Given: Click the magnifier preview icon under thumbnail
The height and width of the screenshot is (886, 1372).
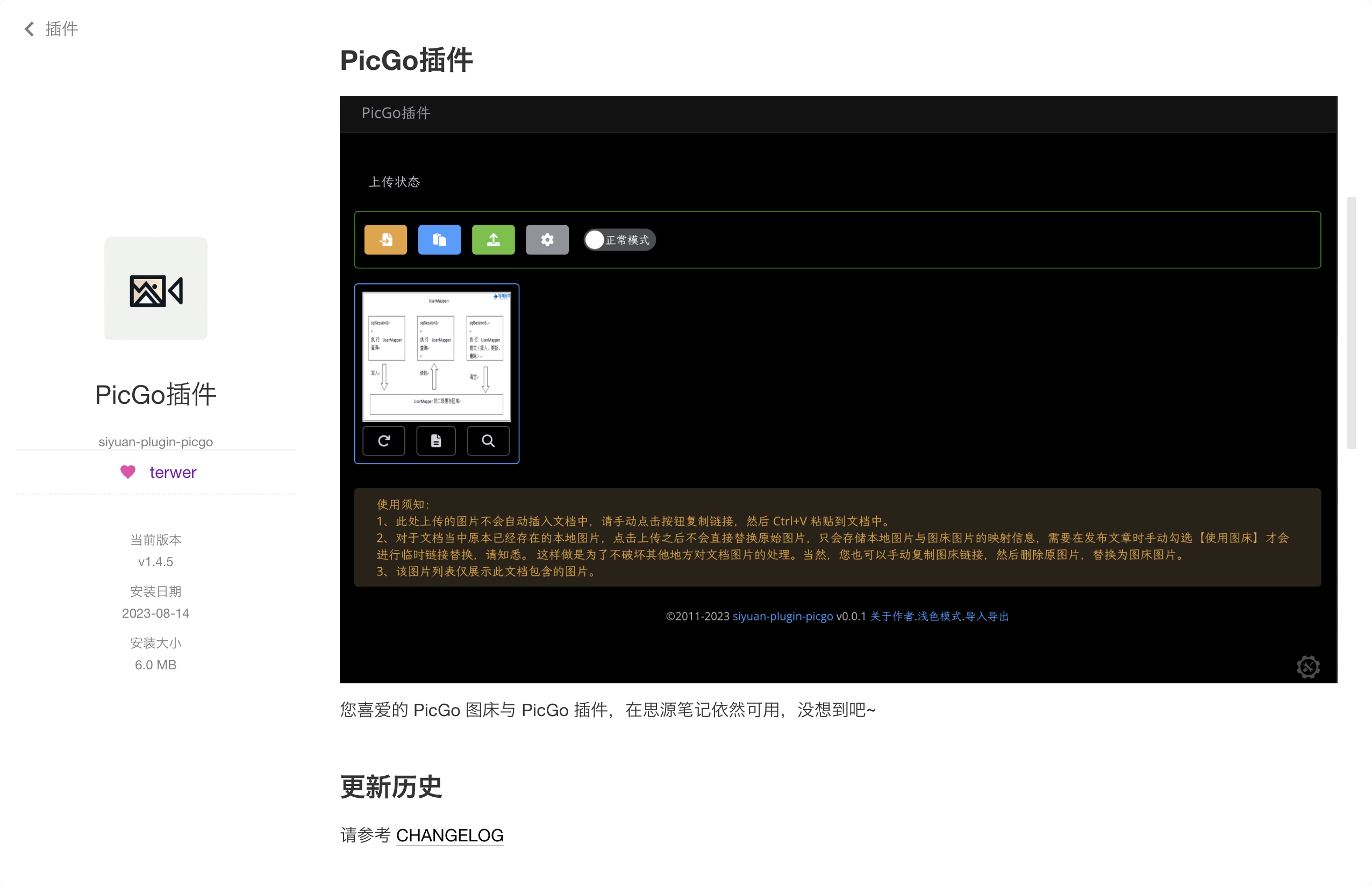Looking at the screenshot, I should [x=488, y=441].
